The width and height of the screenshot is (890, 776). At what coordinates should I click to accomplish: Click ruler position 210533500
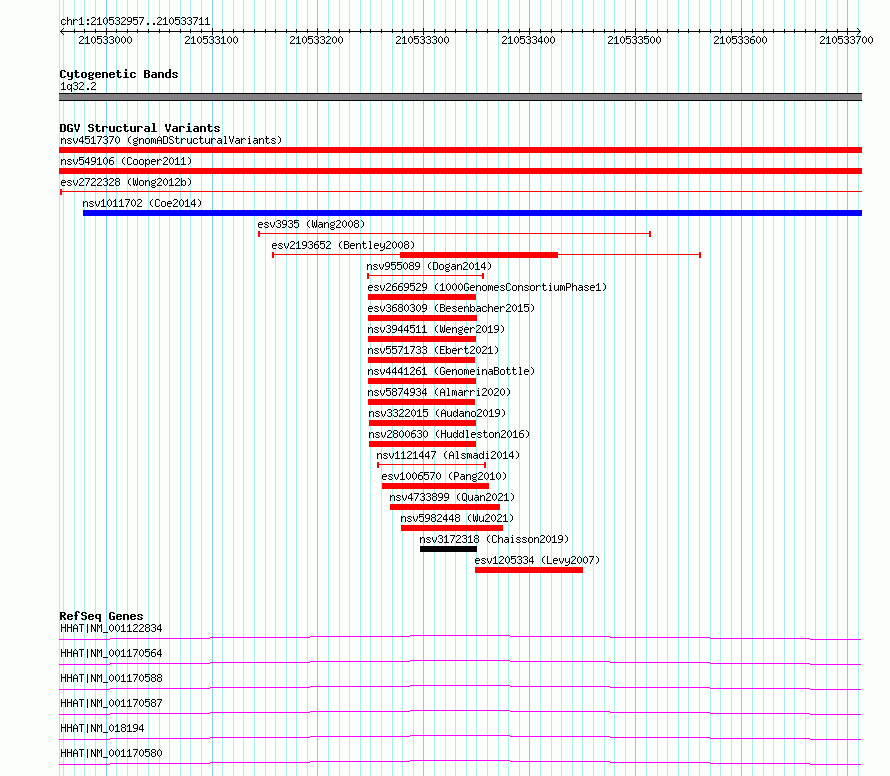pyautogui.click(x=635, y=40)
